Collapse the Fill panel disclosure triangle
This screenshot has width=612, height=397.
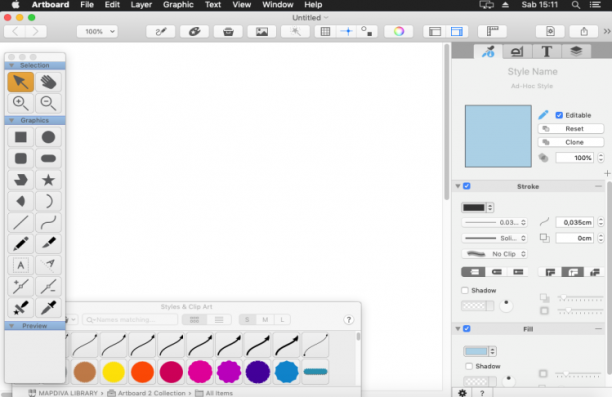(x=458, y=329)
